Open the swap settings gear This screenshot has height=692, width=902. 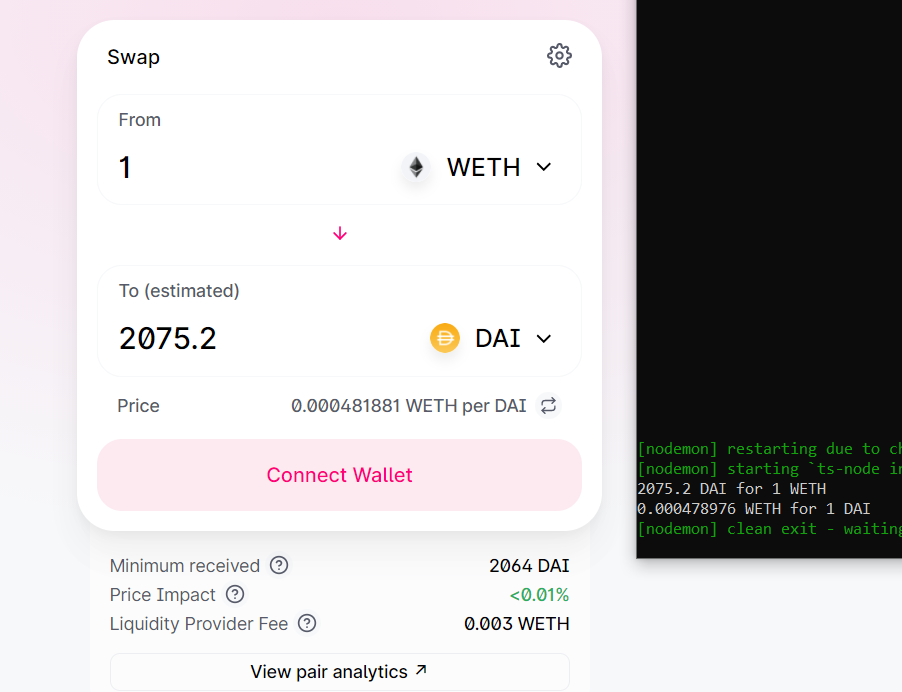(x=559, y=56)
